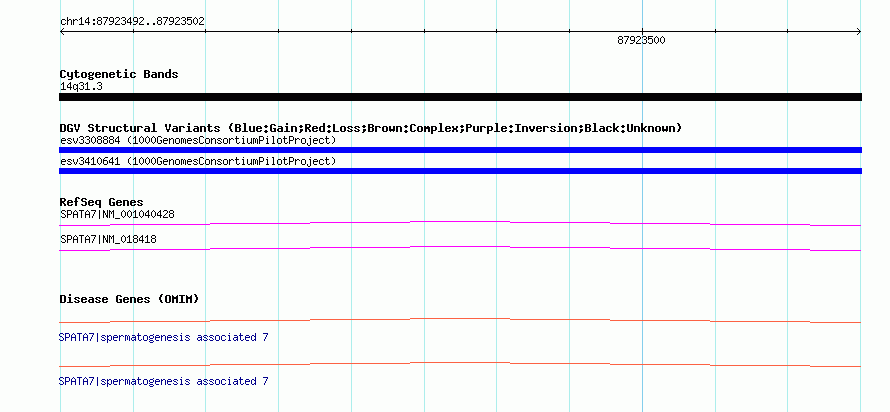Click the black 14q31.3 cytogenetic band bar

pyautogui.click(x=460, y=97)
